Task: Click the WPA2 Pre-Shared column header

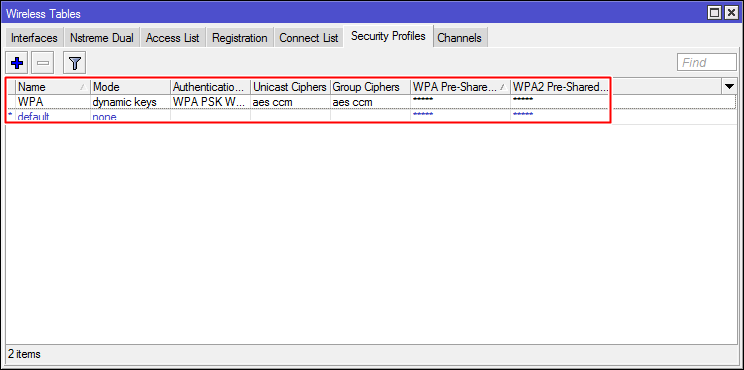Action: (560, 87)
